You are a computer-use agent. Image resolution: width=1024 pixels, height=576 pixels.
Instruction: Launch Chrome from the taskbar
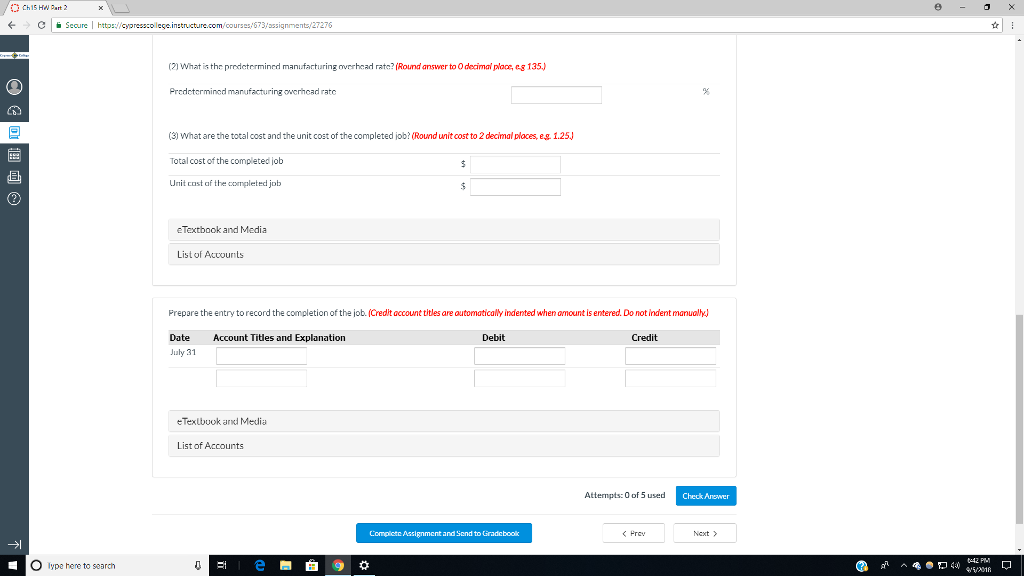pyautogui.click(x=336, y=565)
